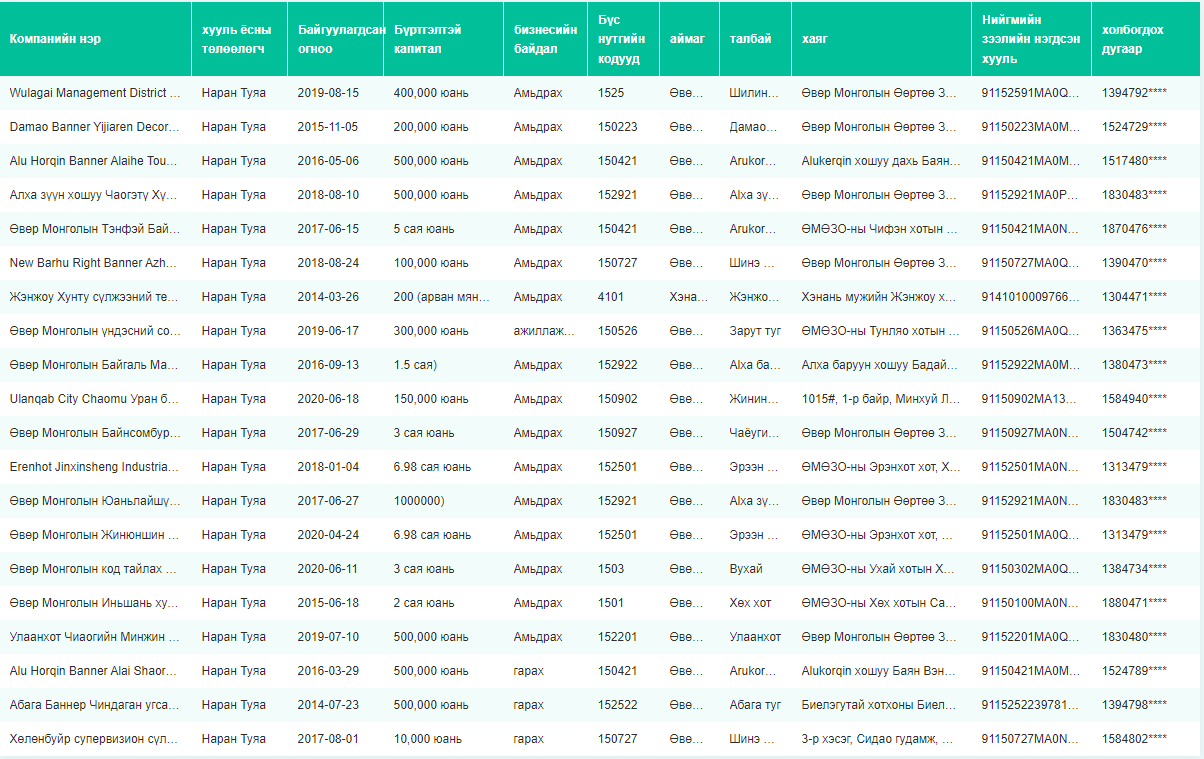Select the Вухай area cell

click(746, 569)
